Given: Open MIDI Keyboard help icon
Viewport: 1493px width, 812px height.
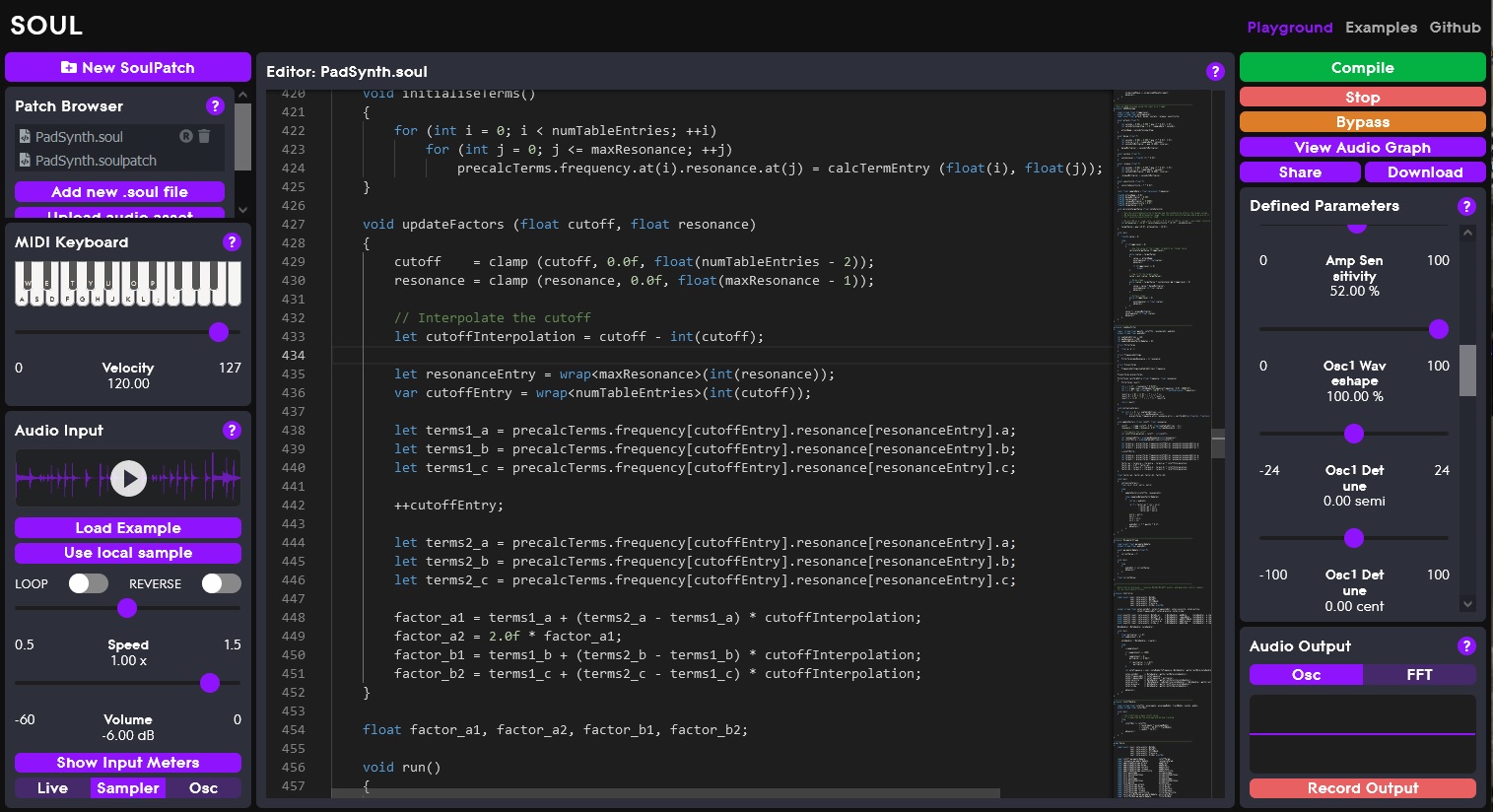Looking at the screenshot, I should click(x=232, y=242).
